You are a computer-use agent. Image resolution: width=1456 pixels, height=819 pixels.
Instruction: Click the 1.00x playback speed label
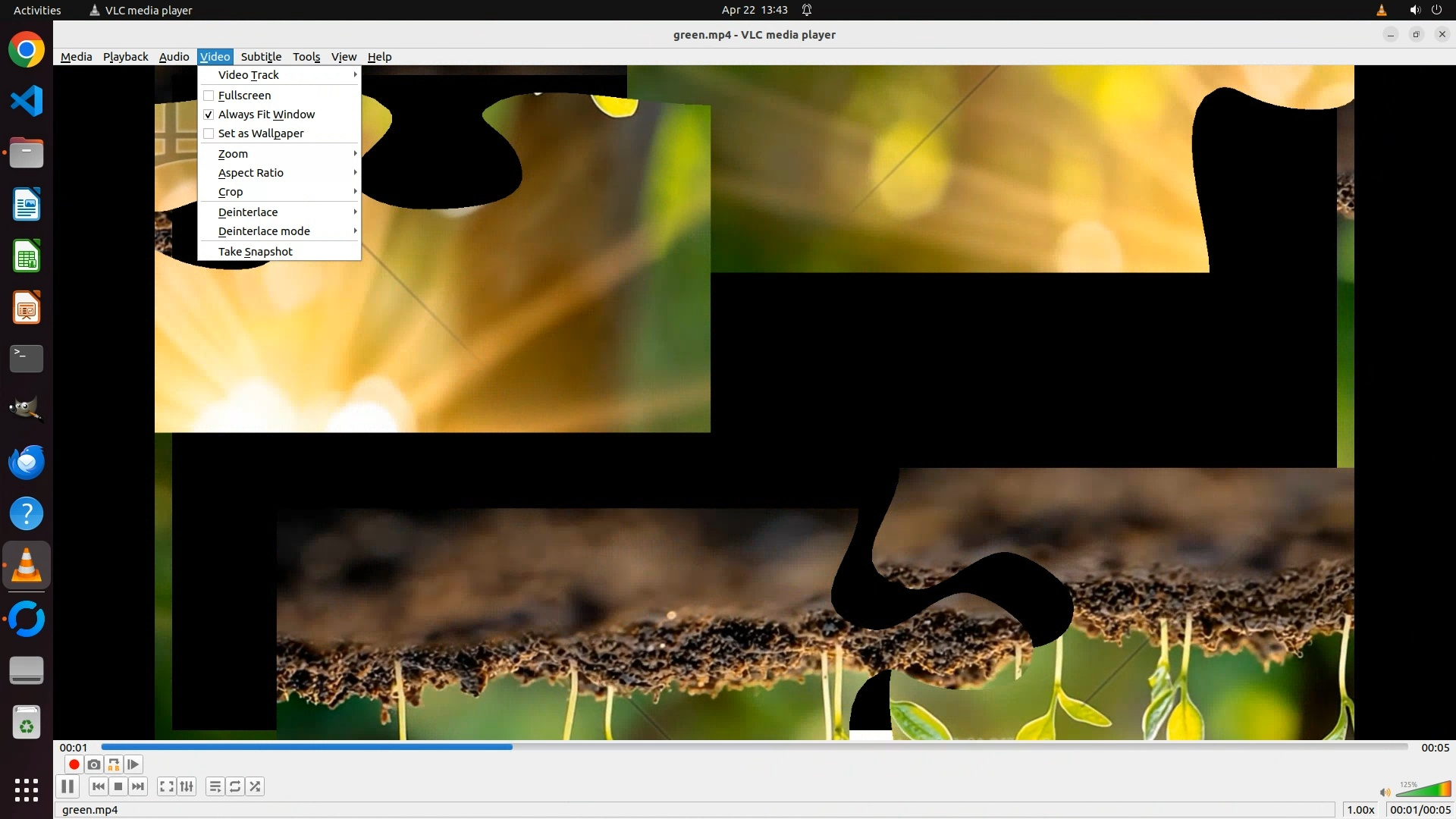click(x=1360, y=810)
